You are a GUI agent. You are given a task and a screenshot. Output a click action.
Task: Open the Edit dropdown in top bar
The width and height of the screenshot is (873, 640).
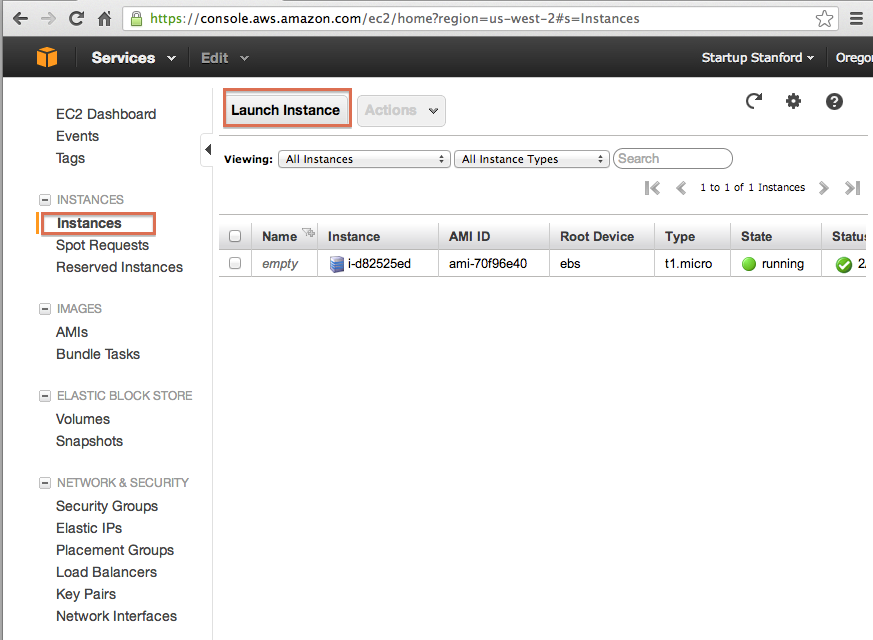pyautogui.click(x=224, y=58)
